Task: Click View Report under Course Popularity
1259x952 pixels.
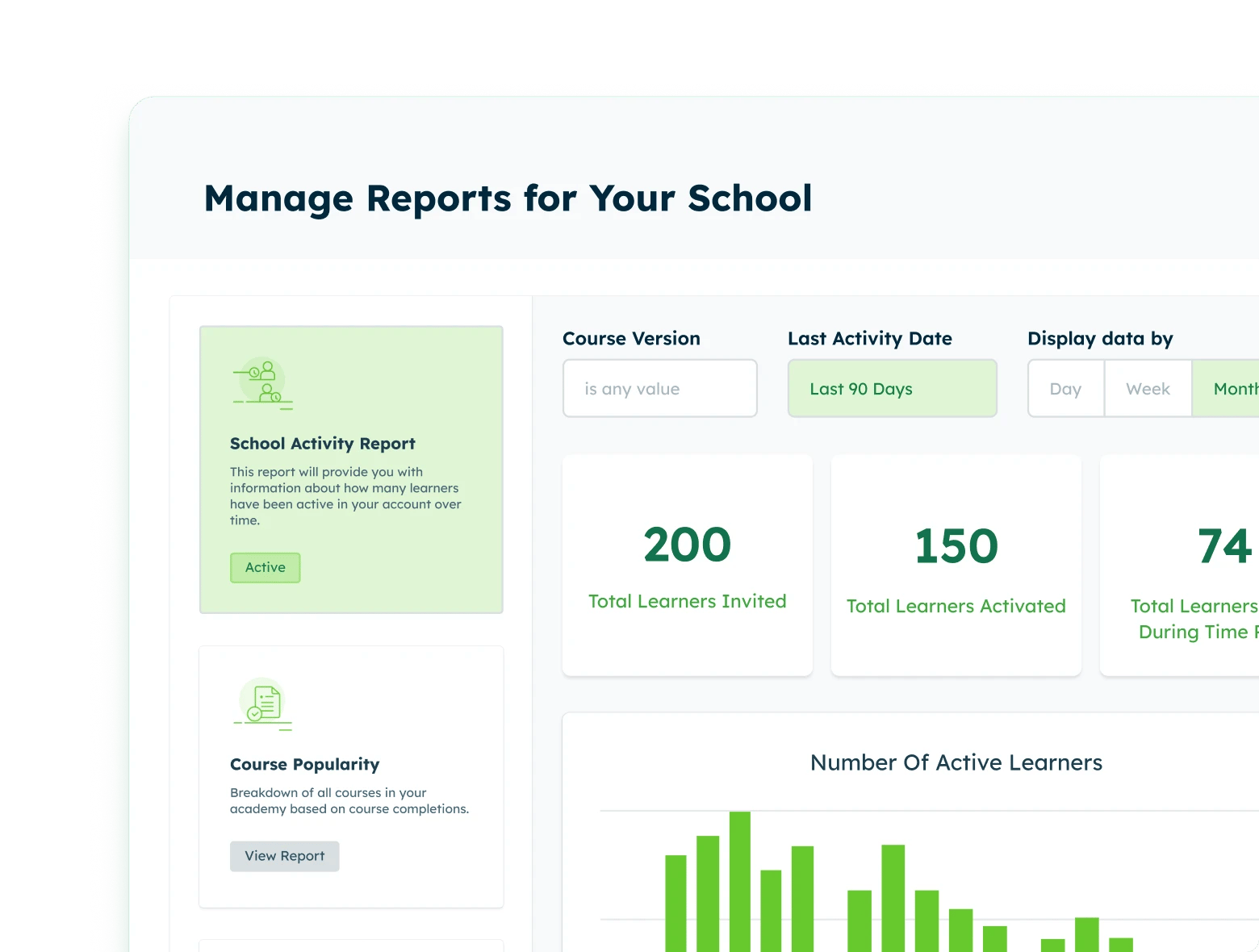Action: click(284, 856)
